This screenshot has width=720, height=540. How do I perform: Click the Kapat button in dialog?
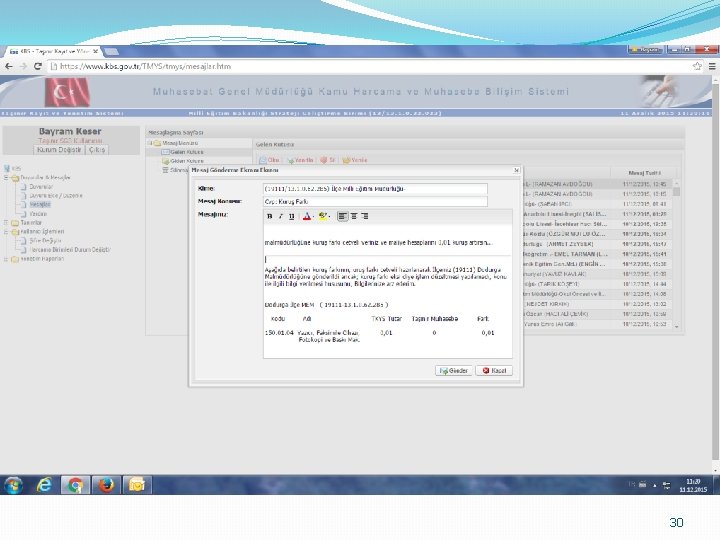coord(494,371)
